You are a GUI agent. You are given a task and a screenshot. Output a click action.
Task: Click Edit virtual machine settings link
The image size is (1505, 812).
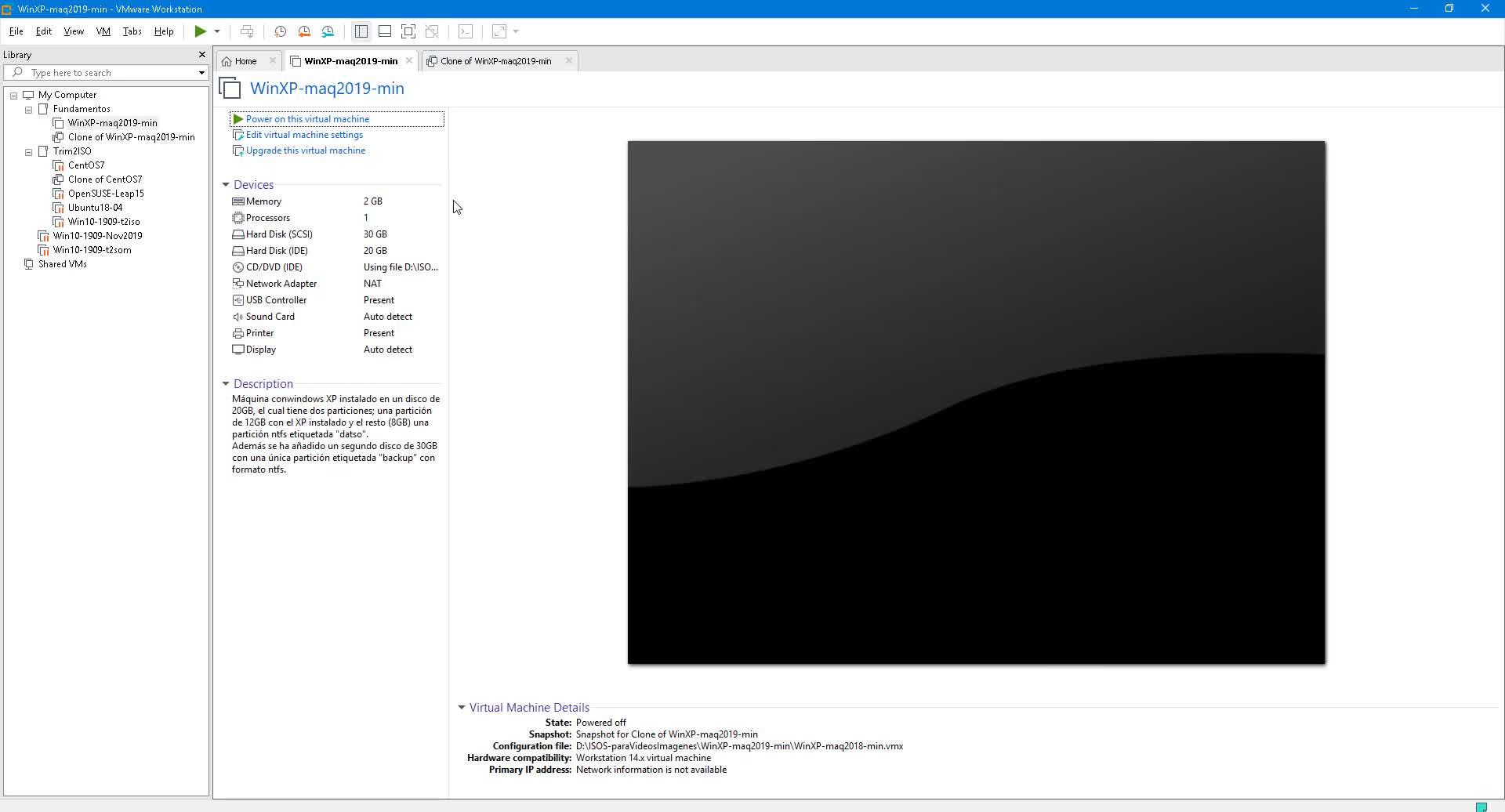[x=304, y=135]
